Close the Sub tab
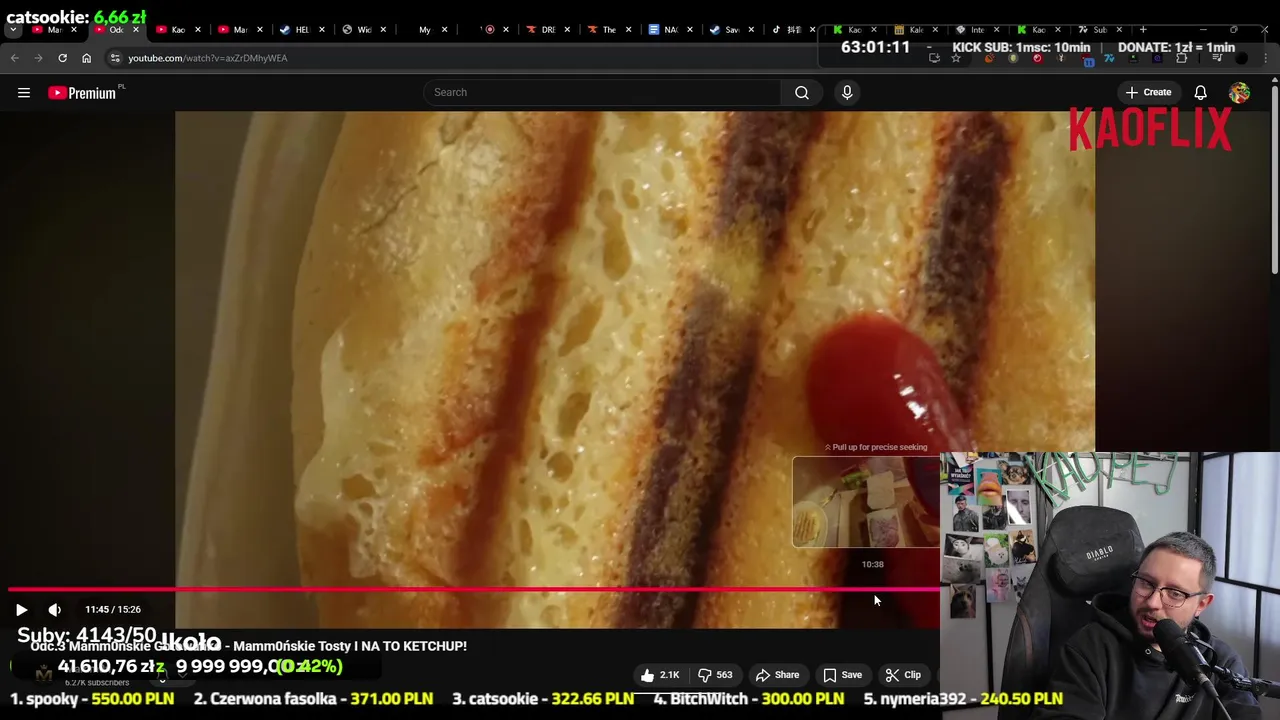1280x720 pixels. (1119, 30)
